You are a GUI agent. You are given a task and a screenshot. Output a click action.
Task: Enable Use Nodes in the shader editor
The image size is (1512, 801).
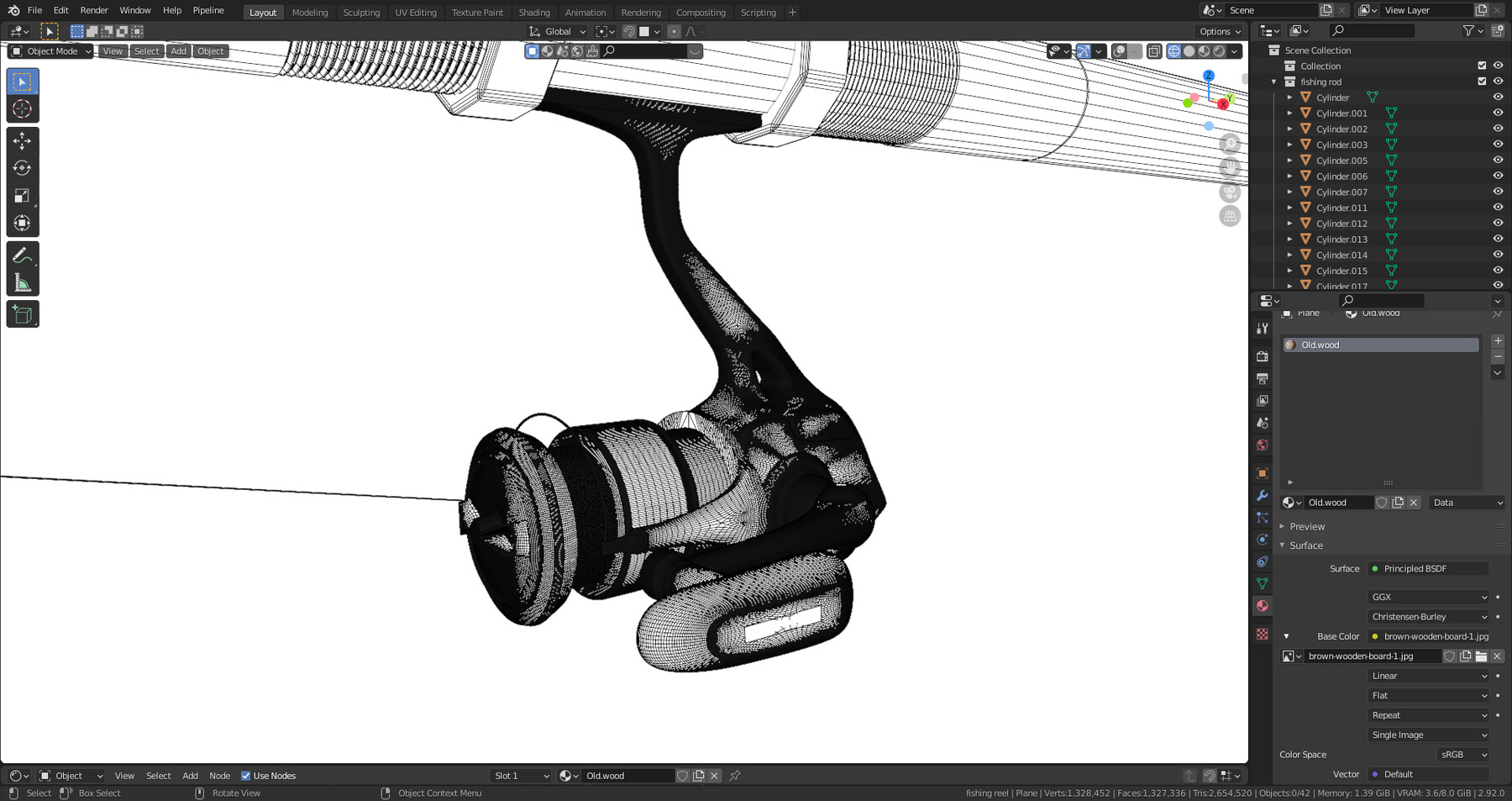247,775
